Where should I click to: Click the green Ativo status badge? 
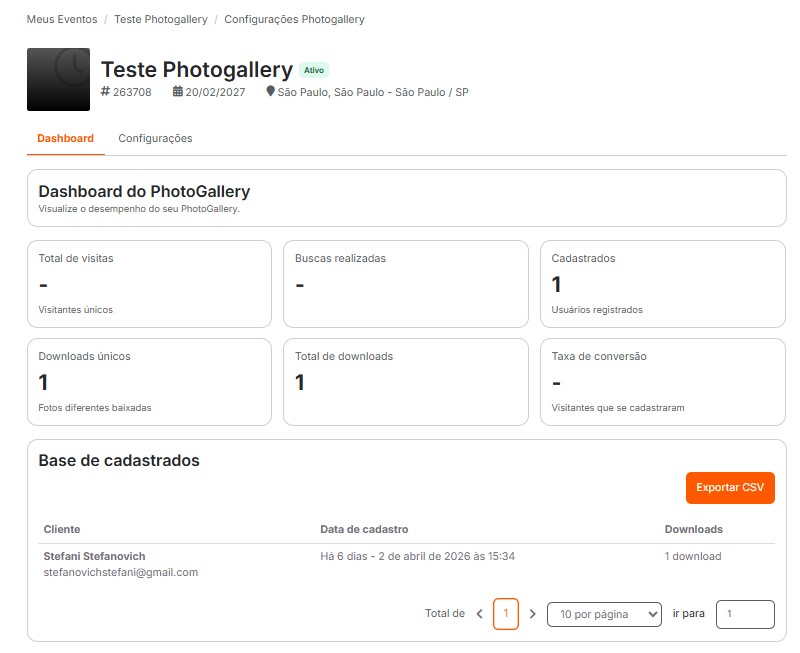(313, 70)
